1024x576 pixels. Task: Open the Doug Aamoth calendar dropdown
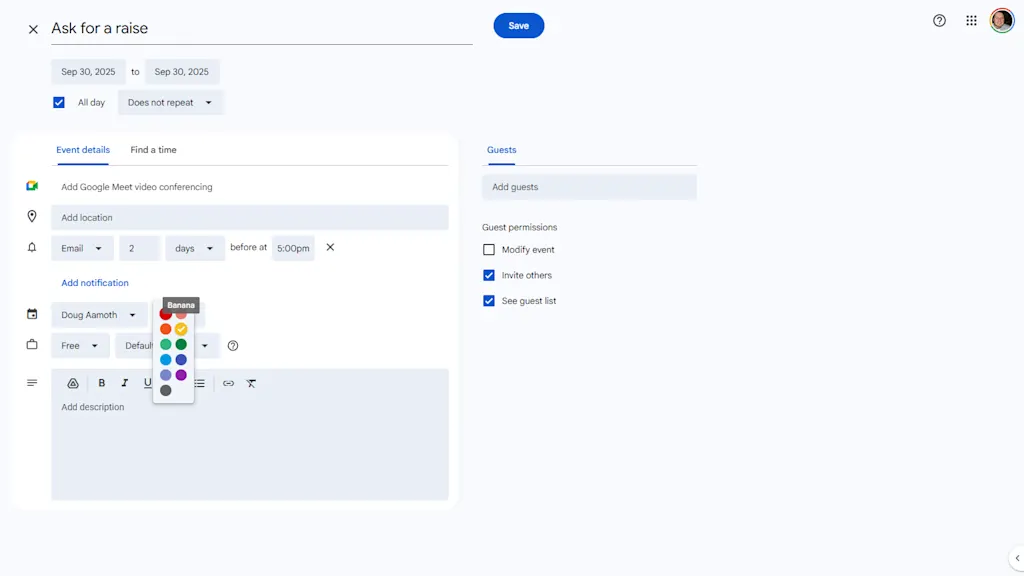pyautogui.click(x=99, y=315)
